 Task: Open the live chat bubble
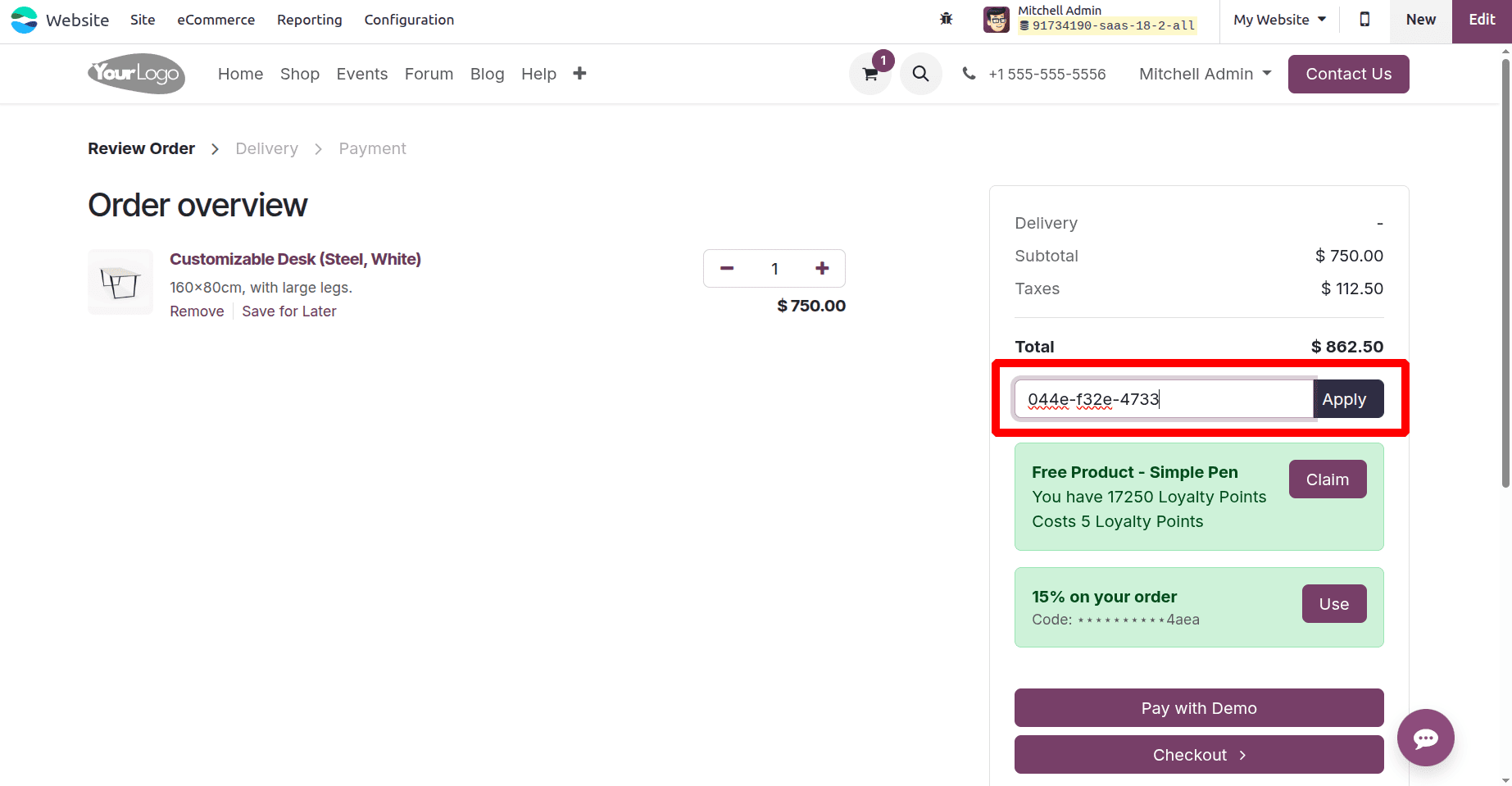pyautogui.click(x=1425, y=738)
